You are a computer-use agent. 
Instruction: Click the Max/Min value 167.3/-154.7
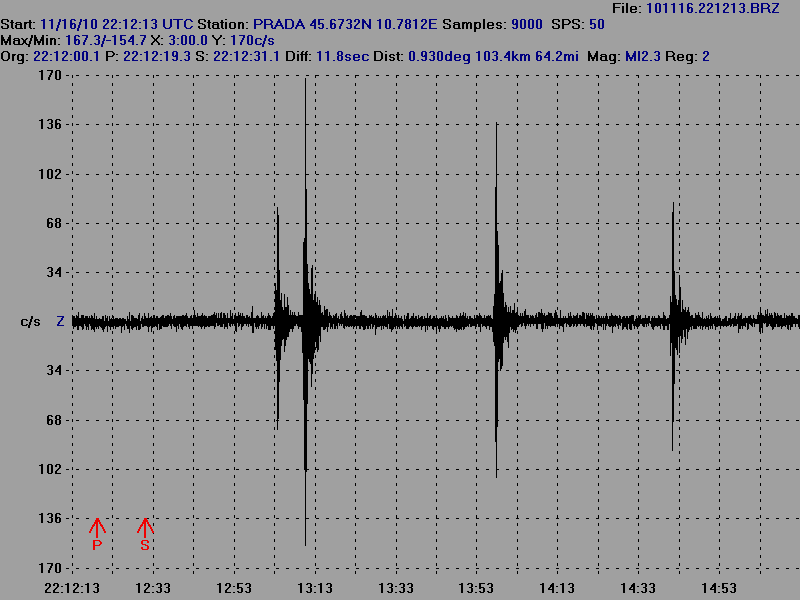106,40
